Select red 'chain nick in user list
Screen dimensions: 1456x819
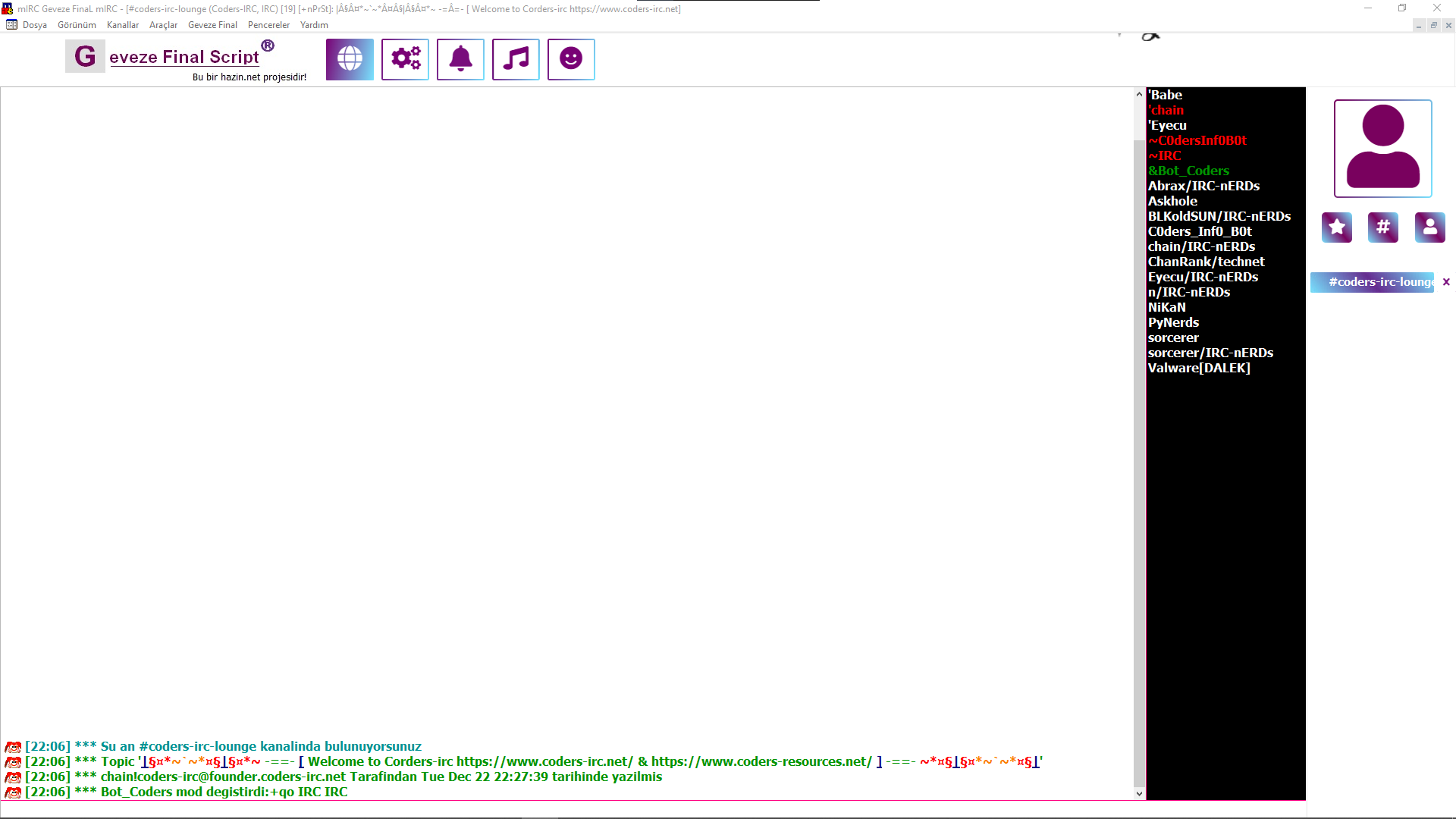click(1166, 110)
